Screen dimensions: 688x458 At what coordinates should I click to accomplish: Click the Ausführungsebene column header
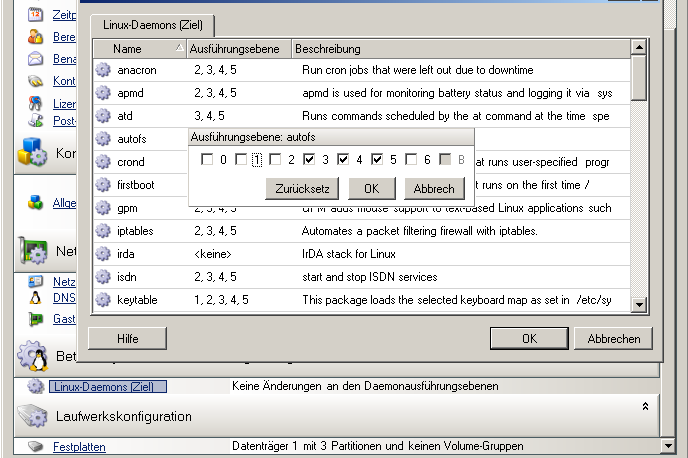239,49
